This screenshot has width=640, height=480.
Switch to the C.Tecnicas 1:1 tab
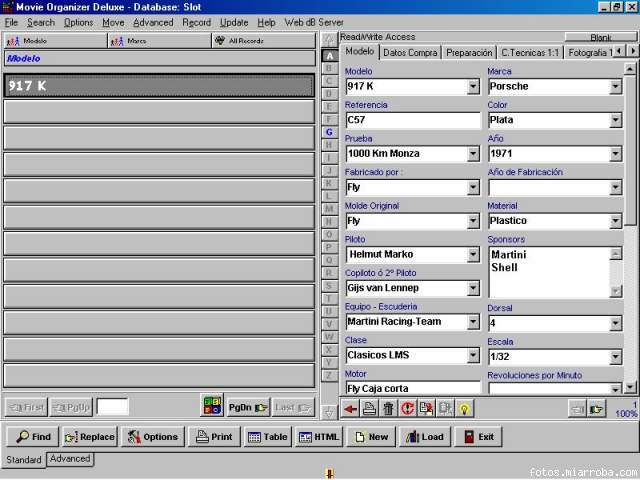click(x=530, y=53)
